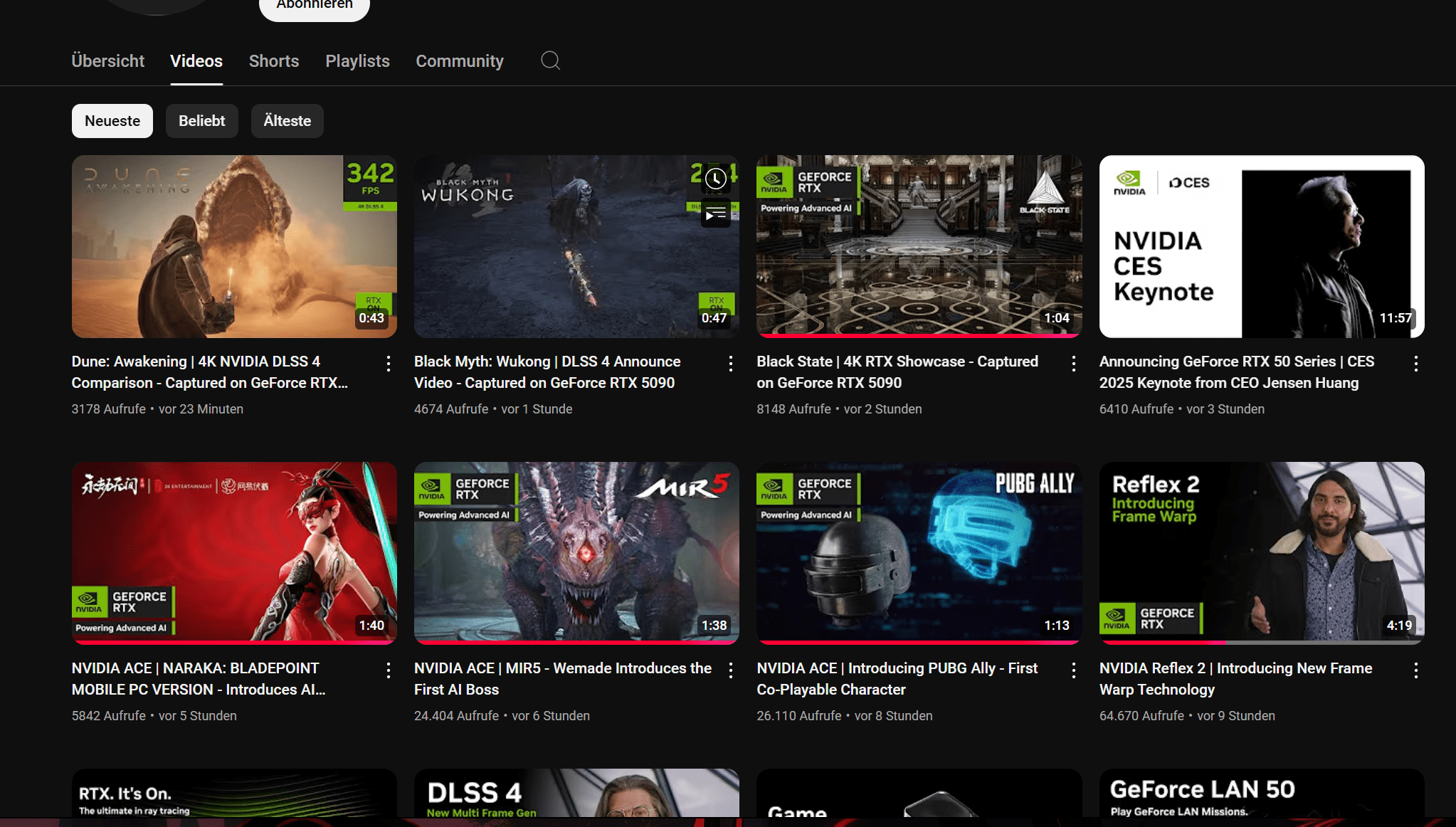
Task: Open three-dot menu for Black Myth: Wukong video
Action: pos(730,364)
